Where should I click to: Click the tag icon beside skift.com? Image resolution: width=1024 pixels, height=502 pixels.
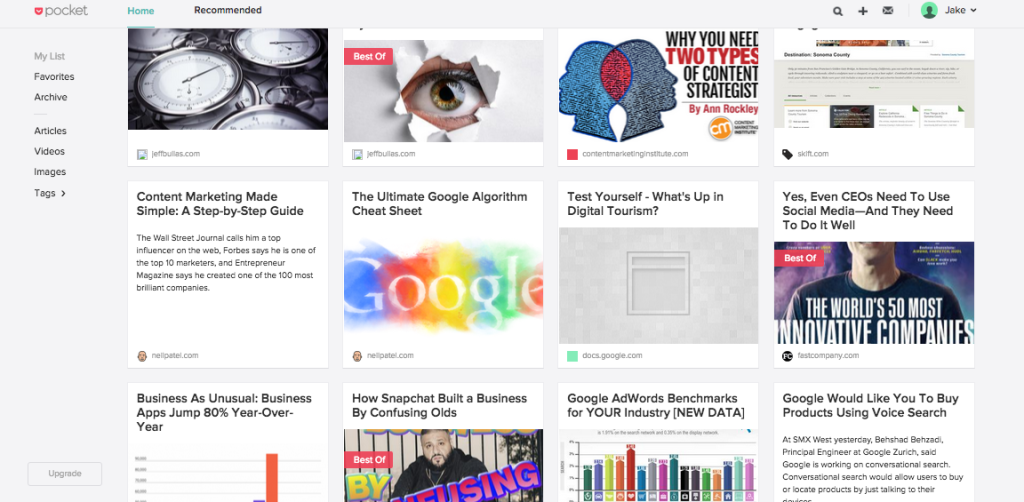[x=787, y=154]
